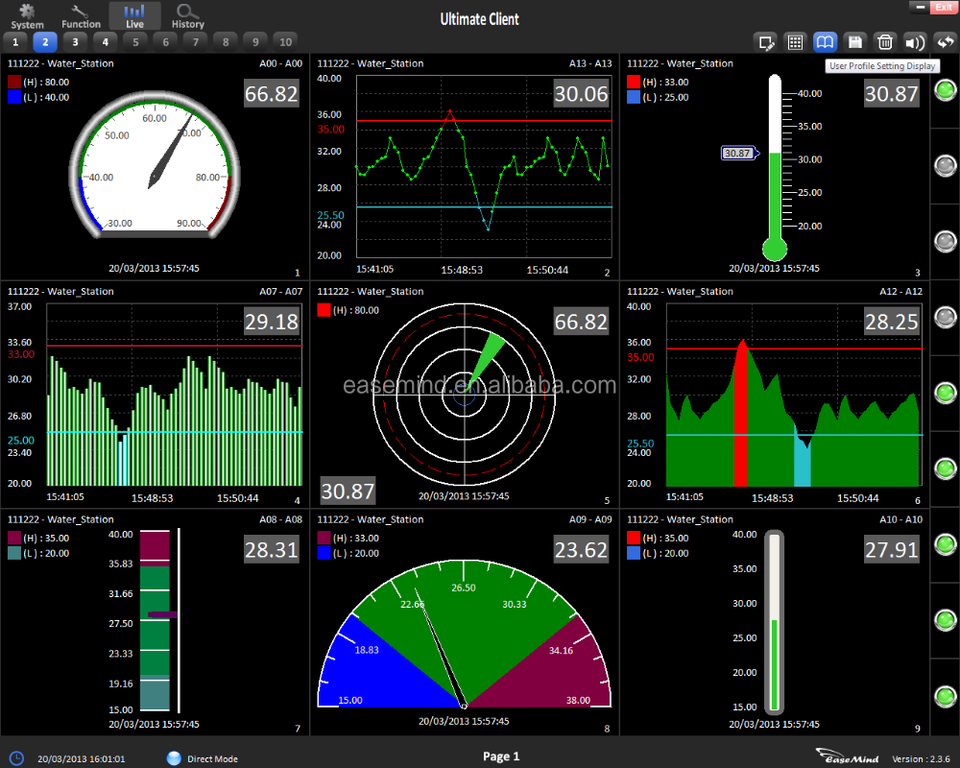
Task: Open User Profile Setting Display book icon
Action: point(825,42)
